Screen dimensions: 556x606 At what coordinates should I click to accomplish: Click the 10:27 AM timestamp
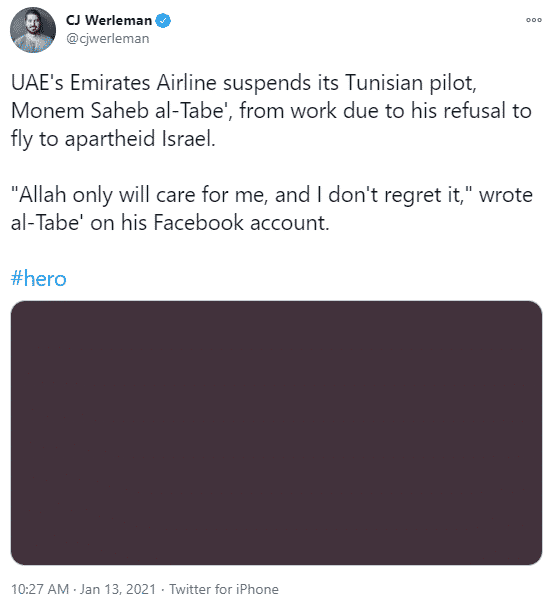(40, 589)
